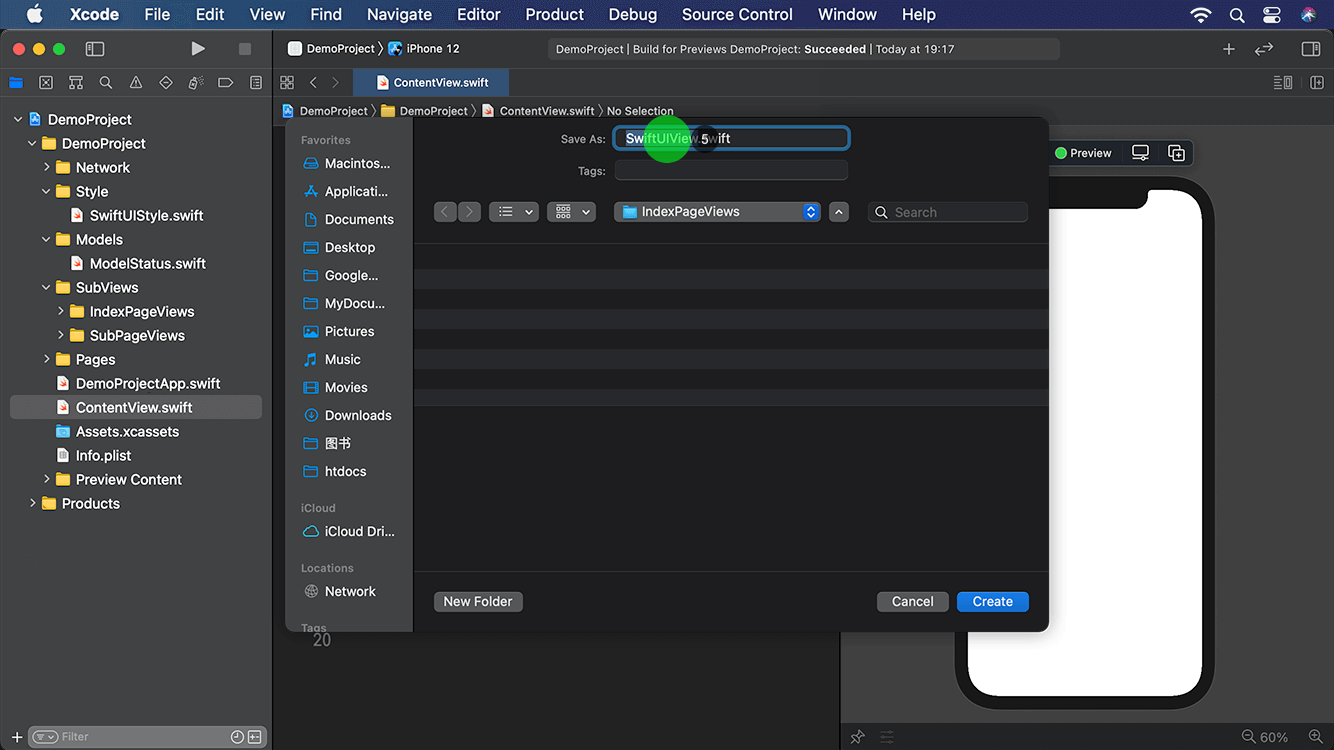Select Downloads in Favorites sidebar
1334x750 pixels.
coord(348,415)
